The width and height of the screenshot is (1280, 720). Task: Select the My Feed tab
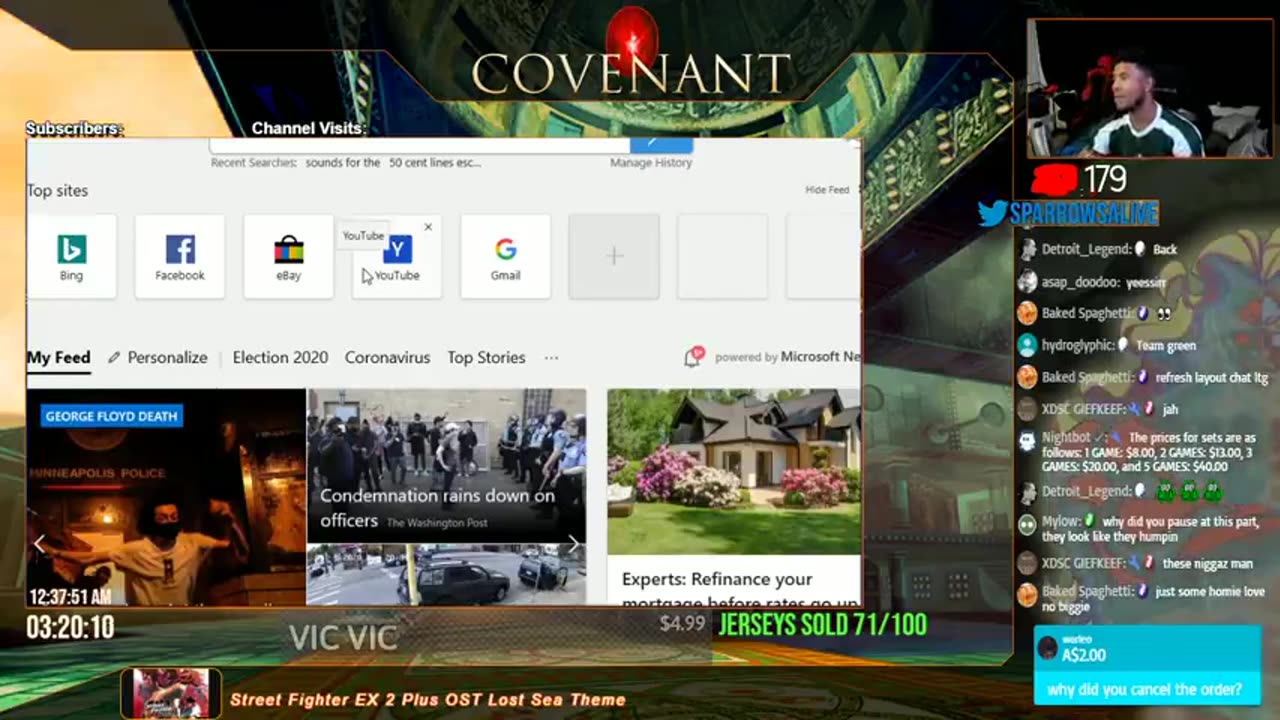pyautogui.click(x=58, y=357)
